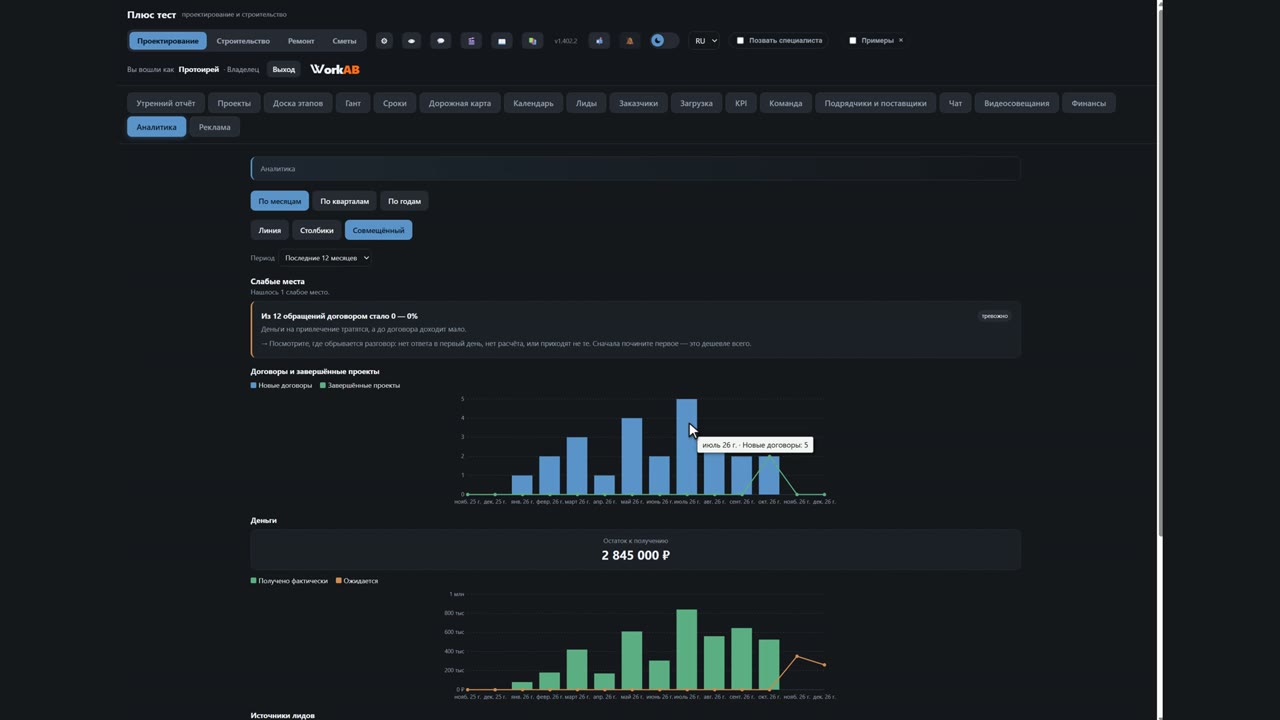Viewport: 1280px width, 720px height.
Task: Click the июль 26 contracts bar
Action: (686, 446)
